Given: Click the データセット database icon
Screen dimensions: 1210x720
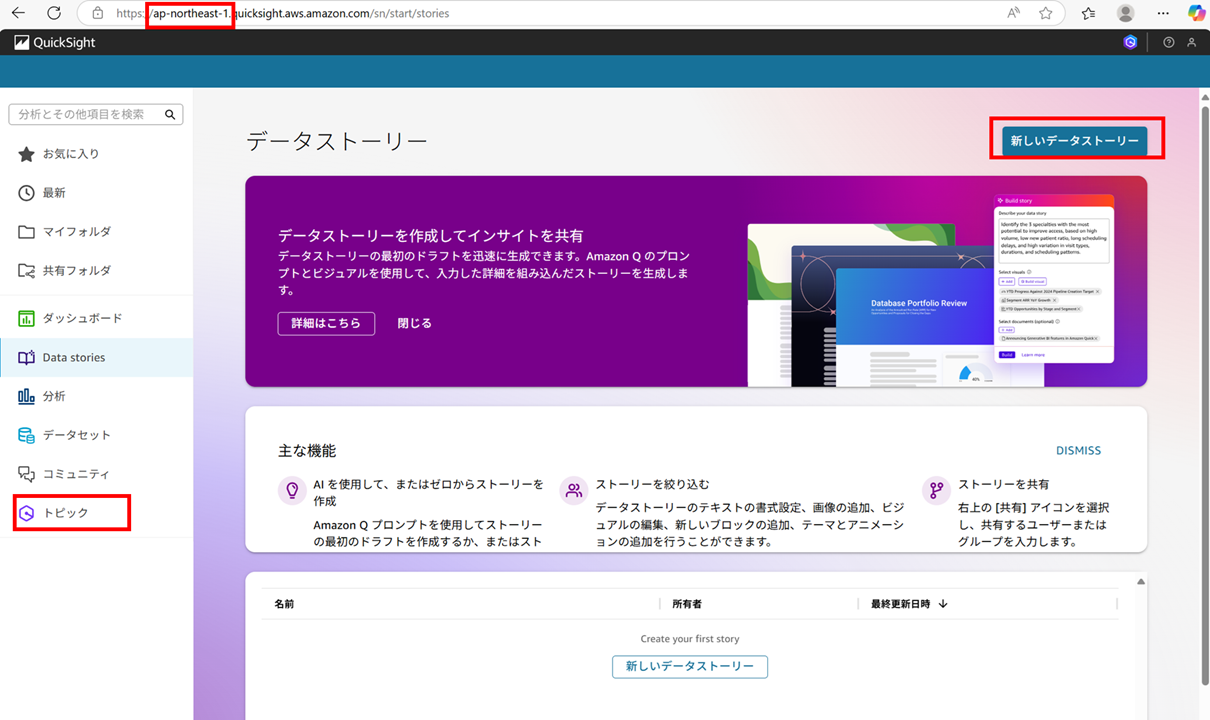Looking at the screenshot, I should tap(26, 435).
